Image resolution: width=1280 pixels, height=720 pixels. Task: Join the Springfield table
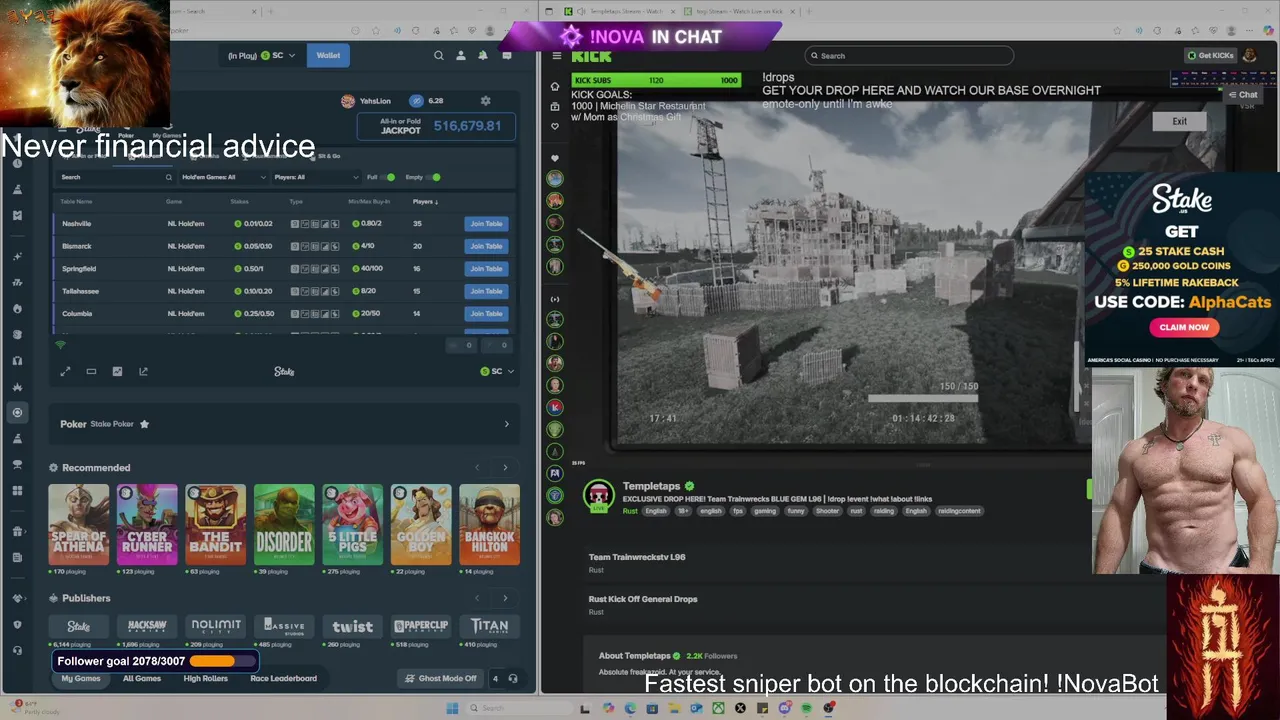click(486, 269)
